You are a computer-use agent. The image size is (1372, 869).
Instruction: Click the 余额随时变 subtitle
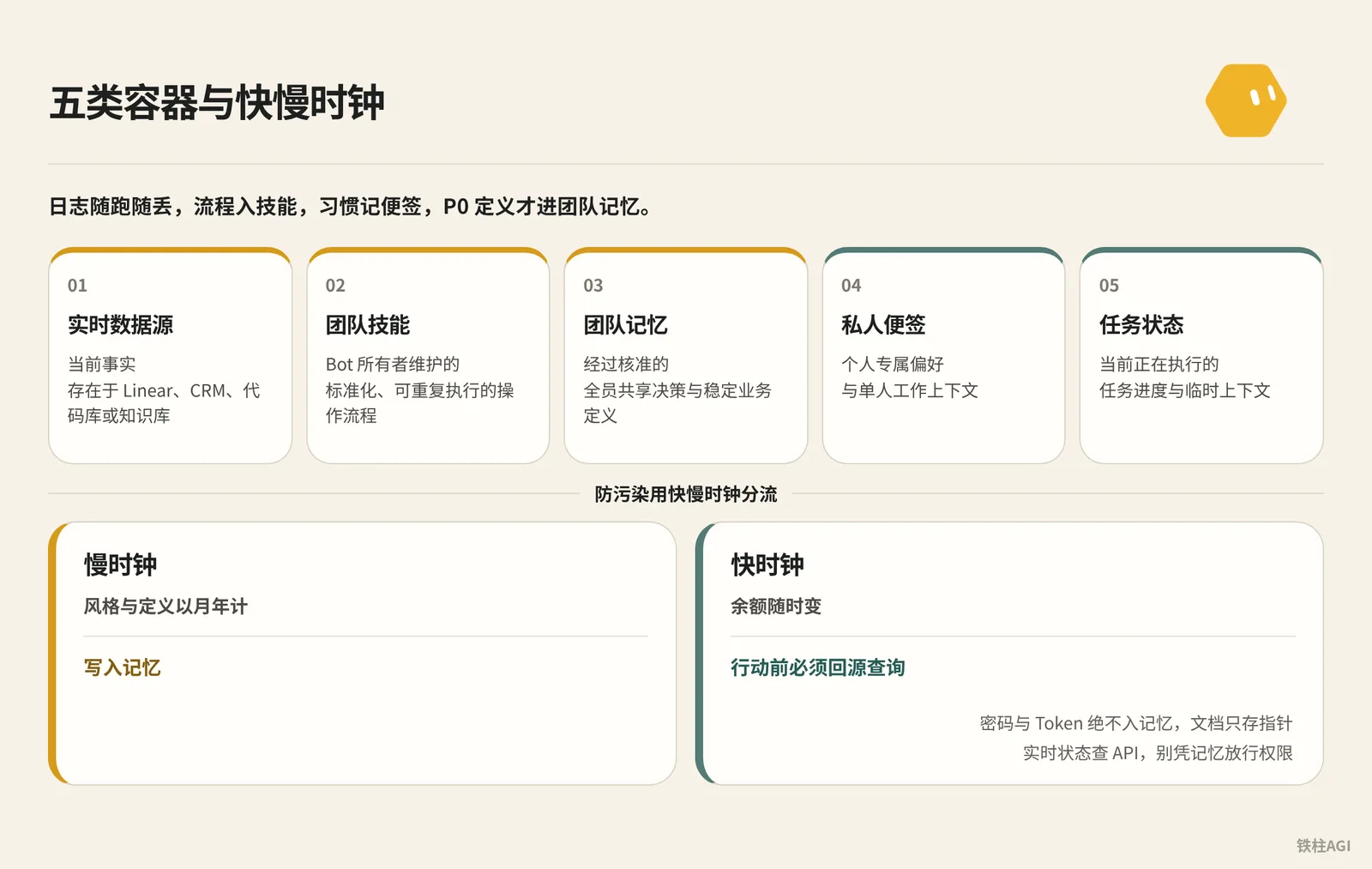(x=776, y=606)
